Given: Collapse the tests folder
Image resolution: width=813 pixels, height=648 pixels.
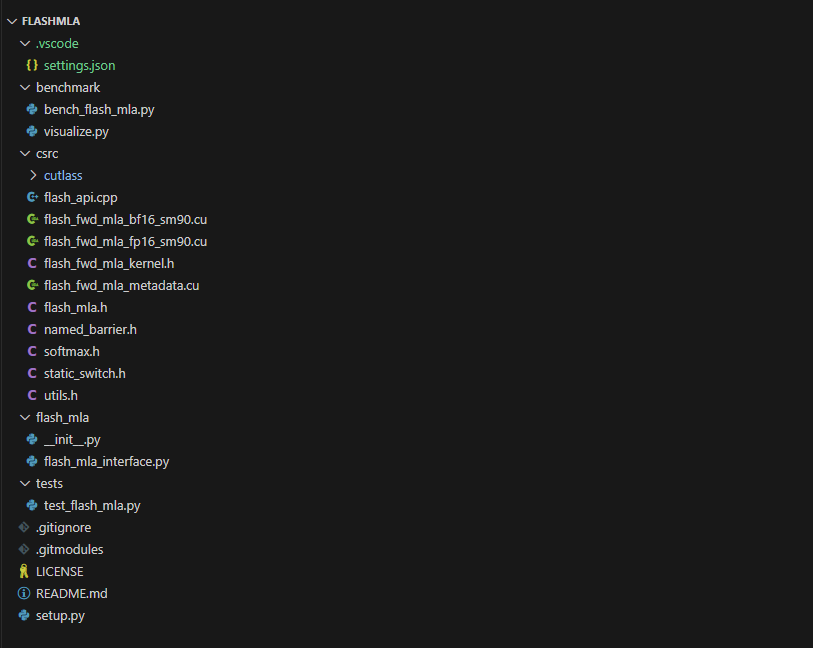Looking at the screenshot, I should [x=25, y=484].
